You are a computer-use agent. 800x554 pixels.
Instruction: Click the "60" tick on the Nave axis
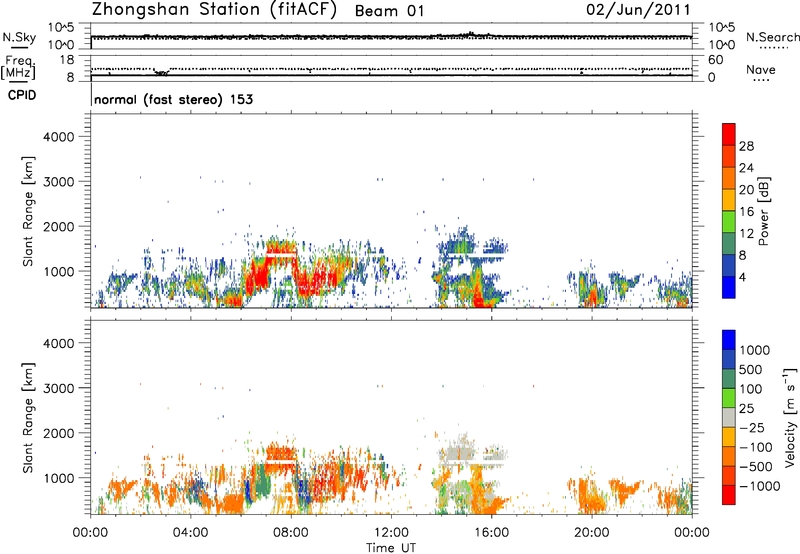coord(715,60)
